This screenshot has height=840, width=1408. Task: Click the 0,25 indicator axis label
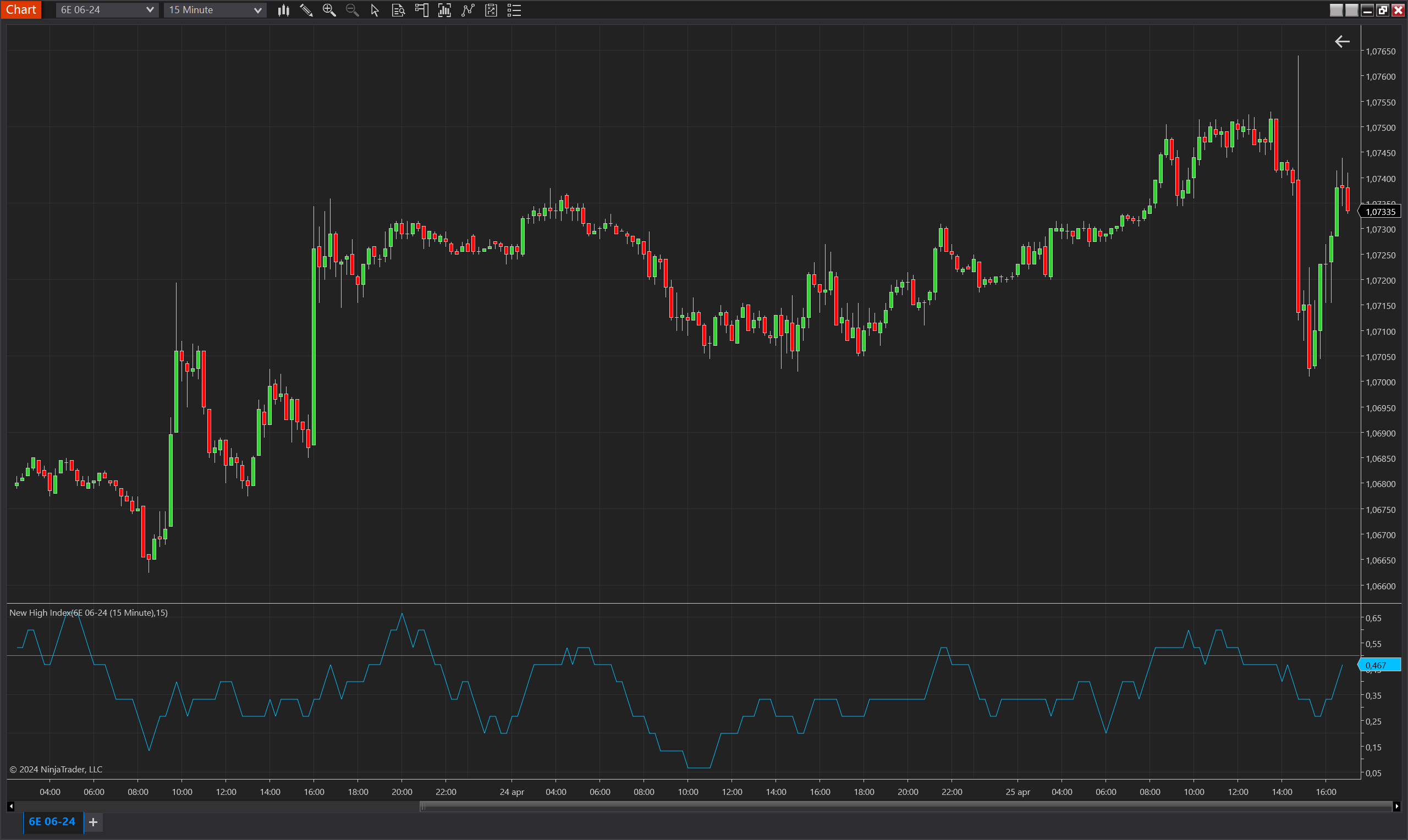[x=1373, y=722]
